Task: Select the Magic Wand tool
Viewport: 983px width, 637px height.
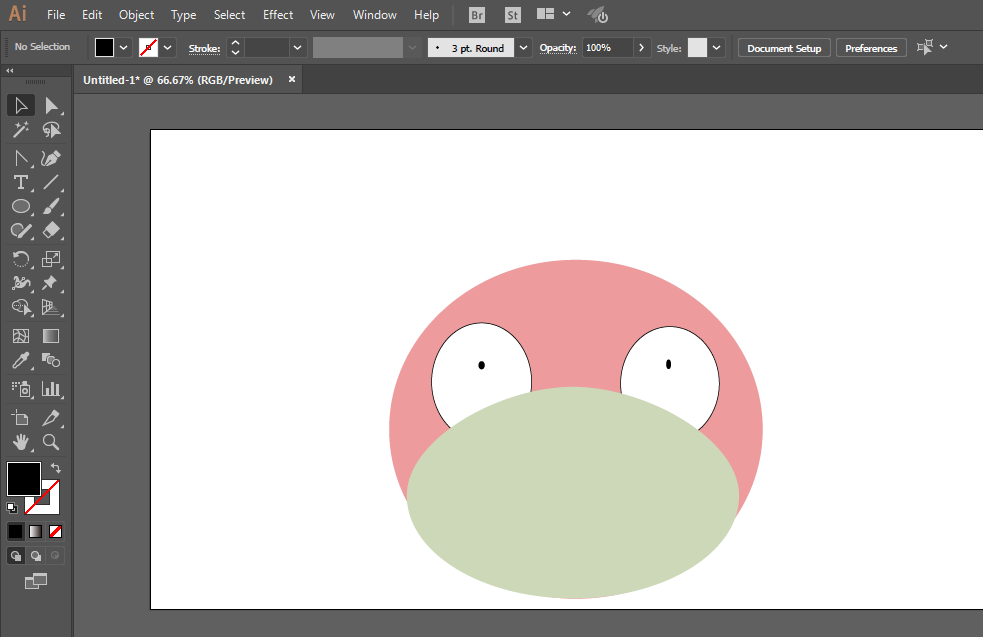Action: pos(20,130)
